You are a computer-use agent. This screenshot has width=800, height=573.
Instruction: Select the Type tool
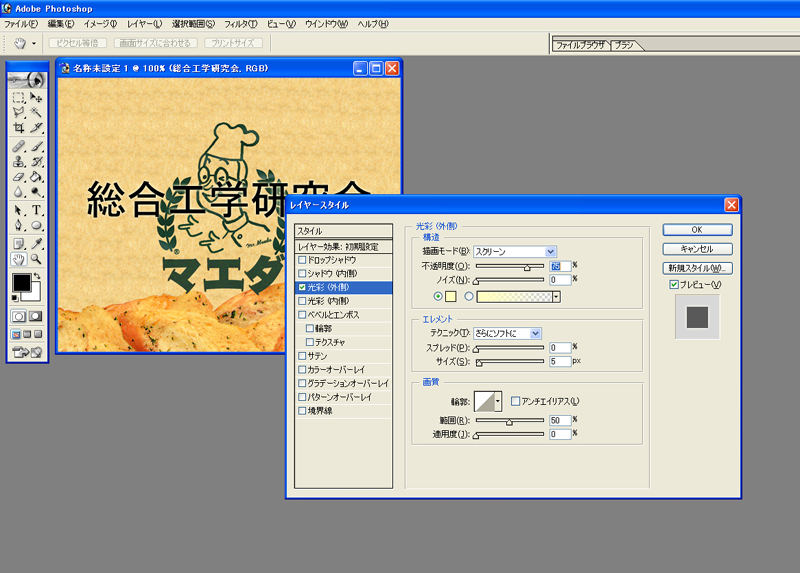pos(36,210)
